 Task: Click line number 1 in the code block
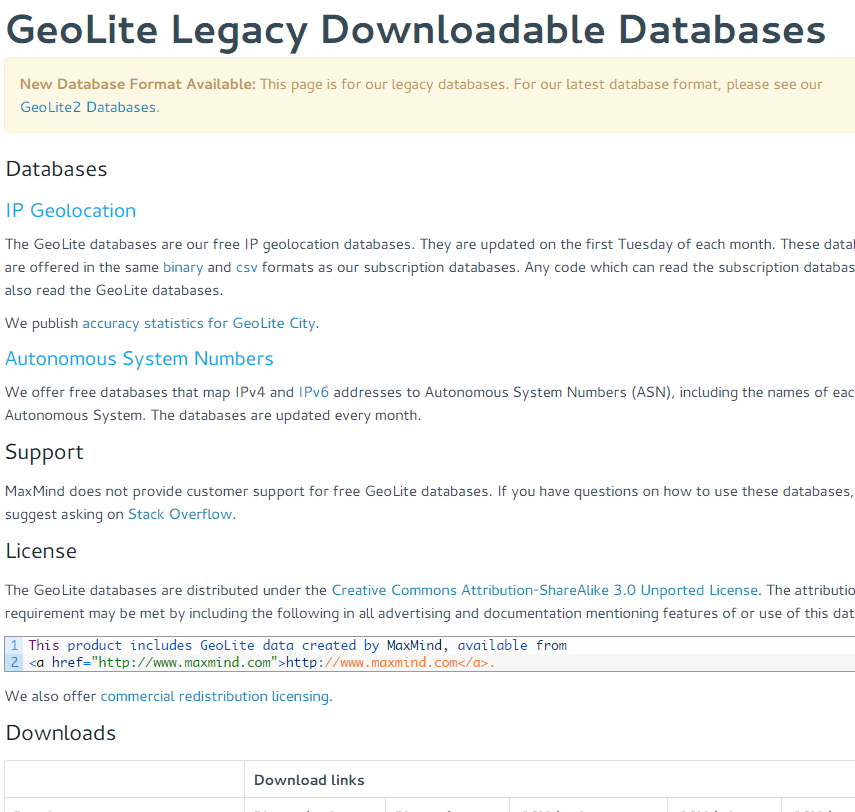pyautogui.click(x=14, y=646)
